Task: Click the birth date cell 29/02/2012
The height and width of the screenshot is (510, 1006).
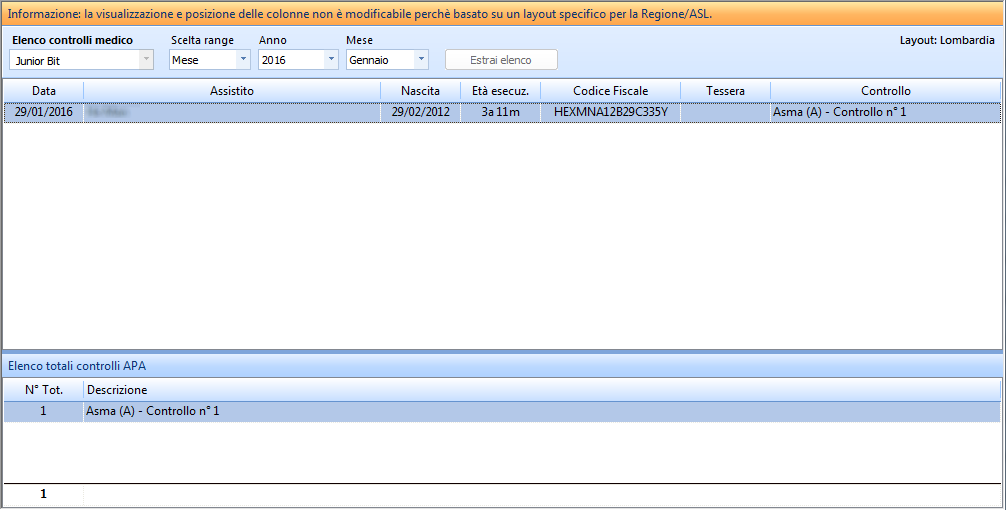Action: [x=420, y=112]
